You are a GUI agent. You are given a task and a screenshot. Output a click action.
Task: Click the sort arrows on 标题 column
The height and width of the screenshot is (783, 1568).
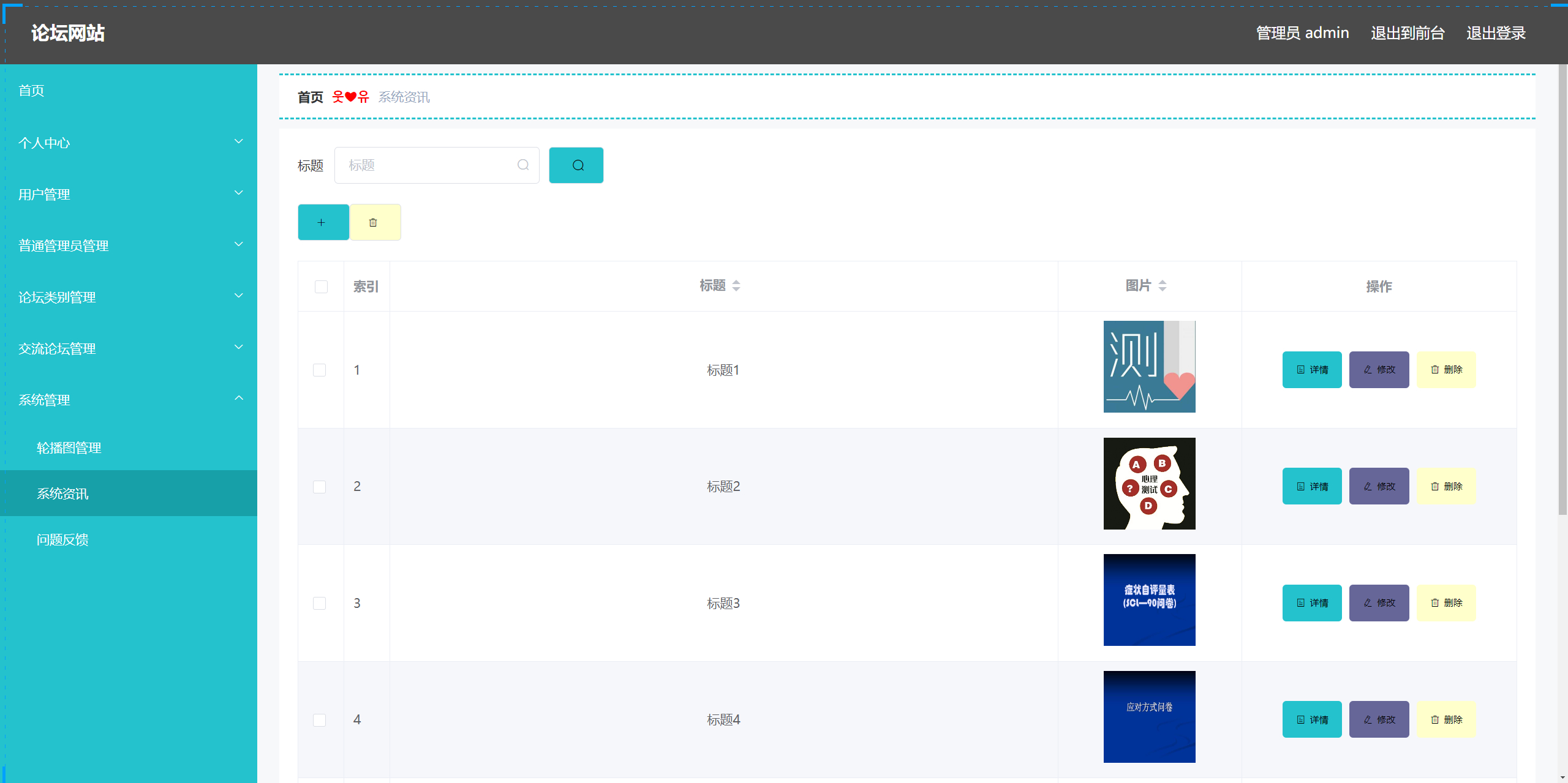click(x=736, y=286)
